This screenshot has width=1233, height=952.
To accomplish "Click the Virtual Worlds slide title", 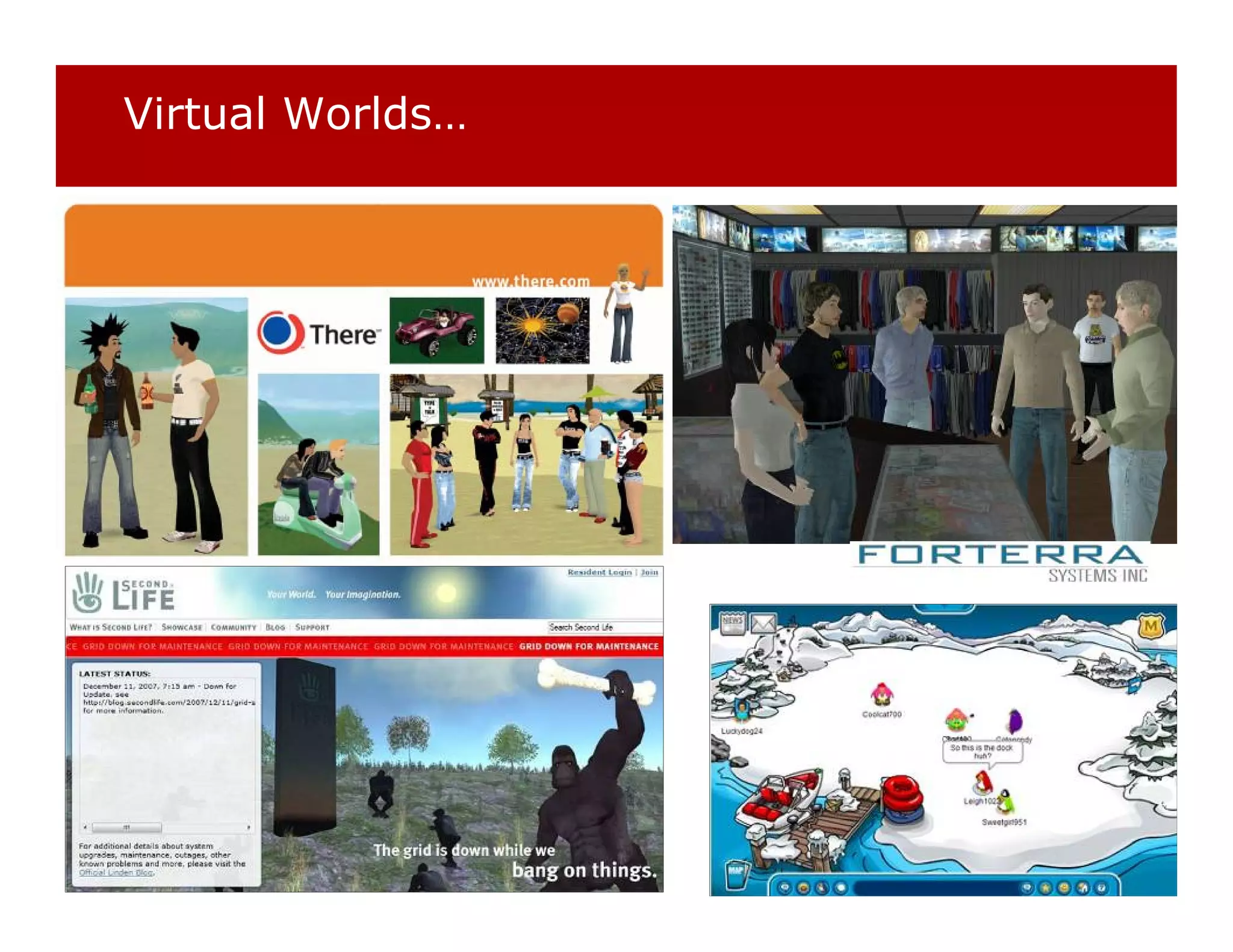I will [294, 113].
